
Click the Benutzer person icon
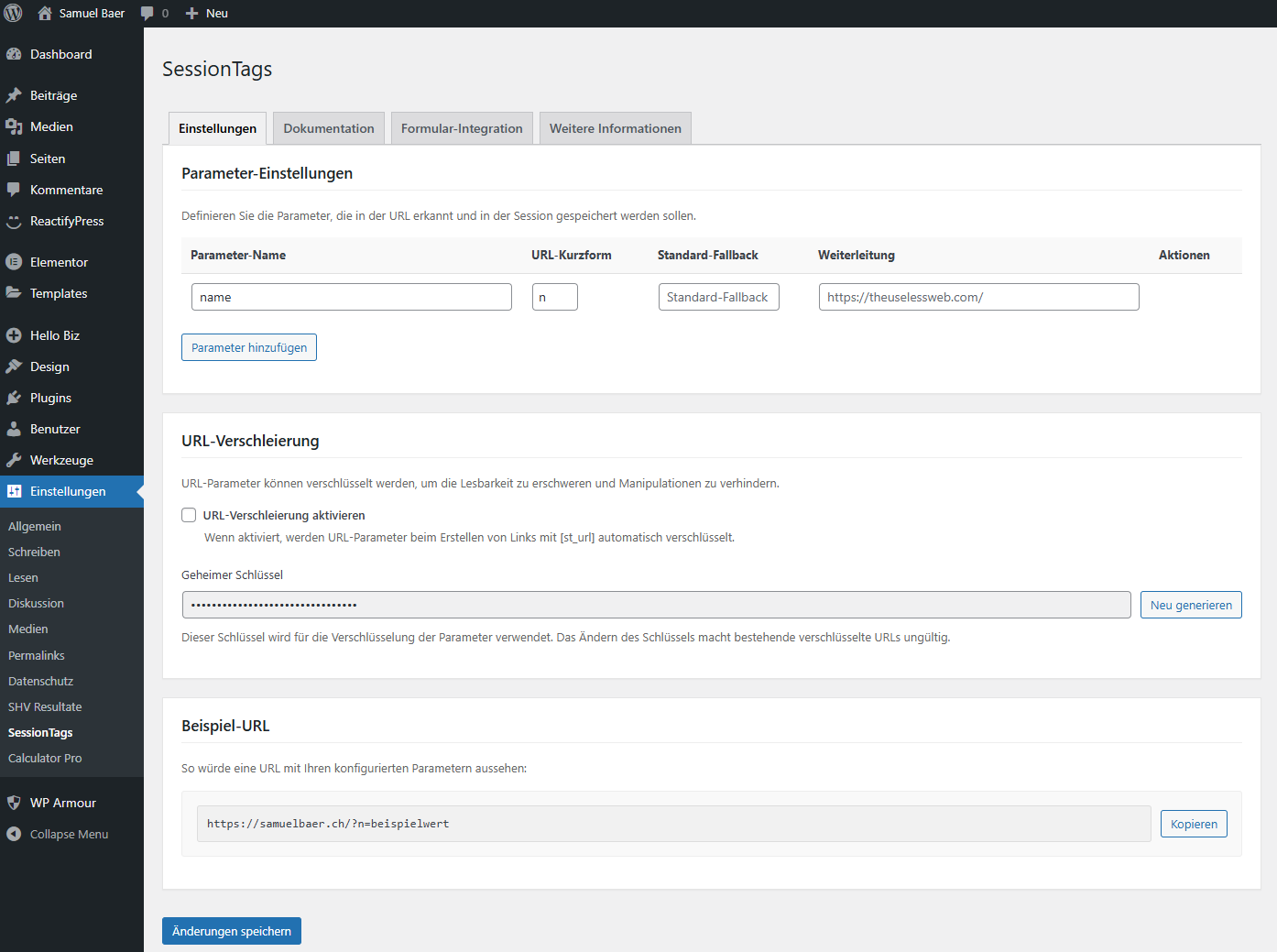coord(14,429)
